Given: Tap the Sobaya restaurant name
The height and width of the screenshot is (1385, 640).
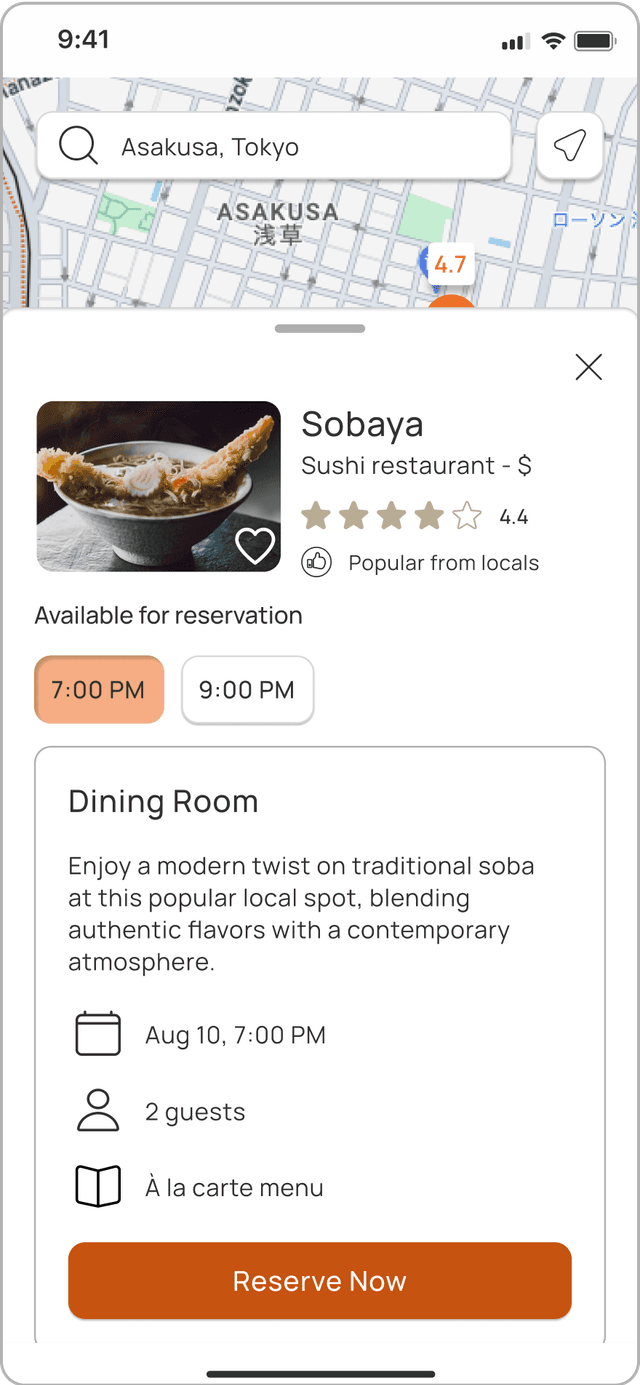Looking at the screenshot, I should (x=362, y=424).
